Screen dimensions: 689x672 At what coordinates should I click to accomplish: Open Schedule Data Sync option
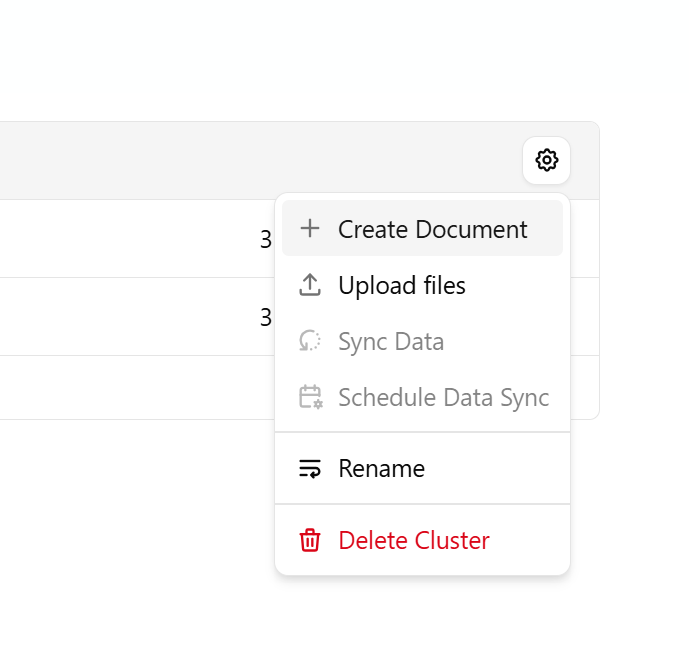(x=443, y=398)
